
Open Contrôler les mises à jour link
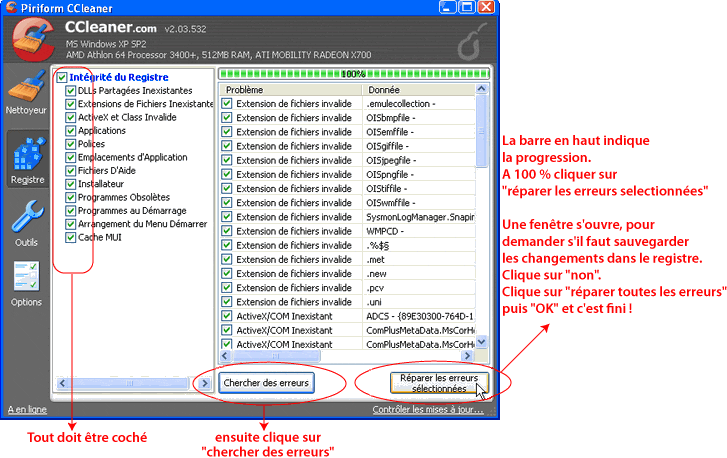pyautogui.click(x=427, y=409)
